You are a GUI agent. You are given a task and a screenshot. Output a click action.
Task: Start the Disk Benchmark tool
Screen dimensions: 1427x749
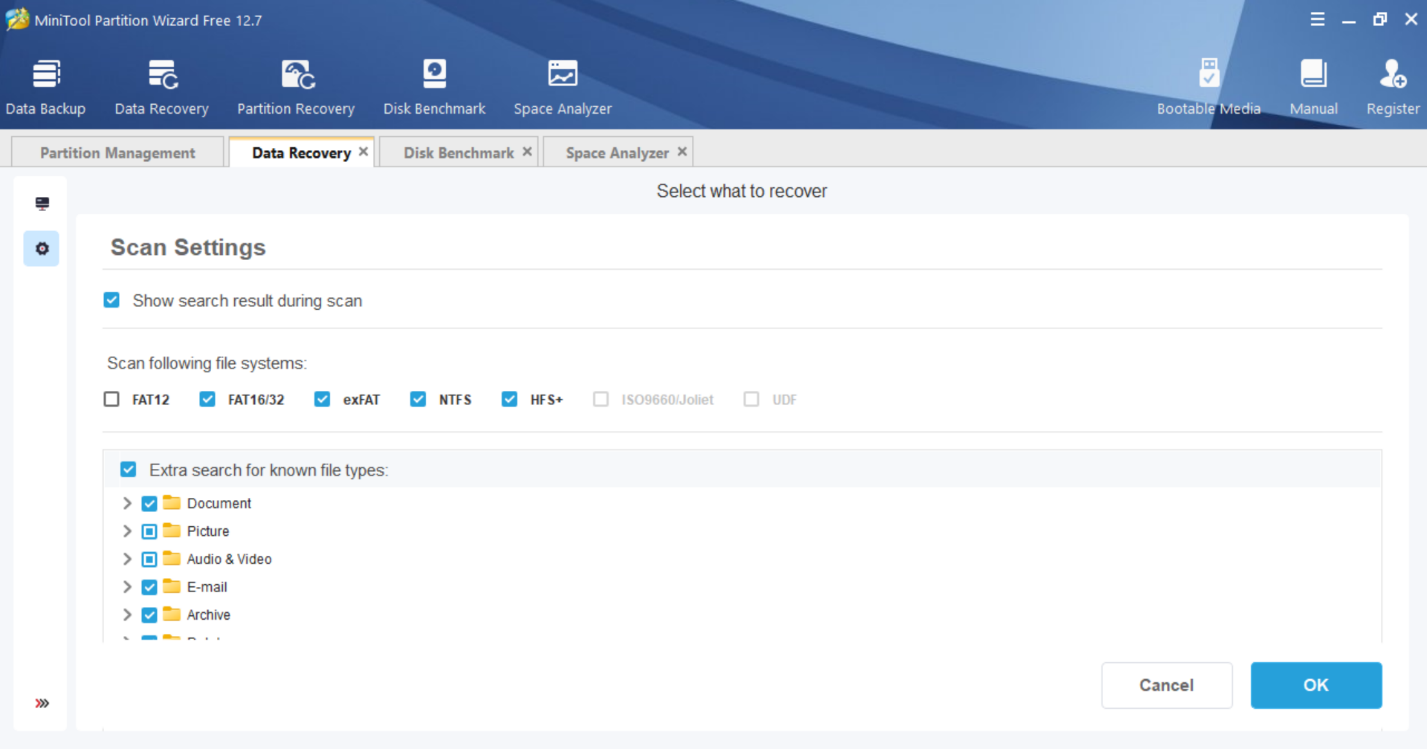(434, 87)
